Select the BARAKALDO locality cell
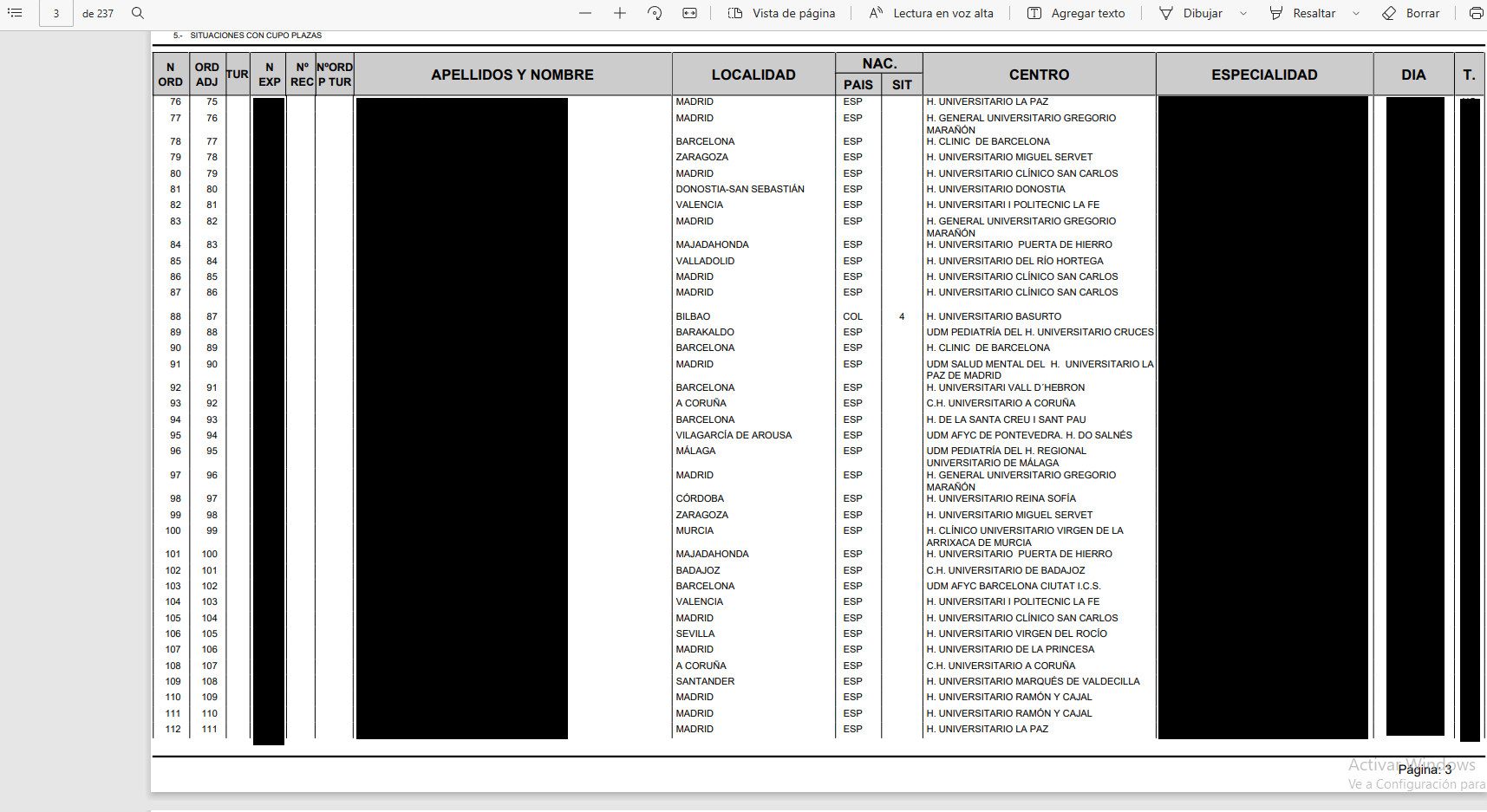This screenshot has width=1487, height=812. (705, 332)
